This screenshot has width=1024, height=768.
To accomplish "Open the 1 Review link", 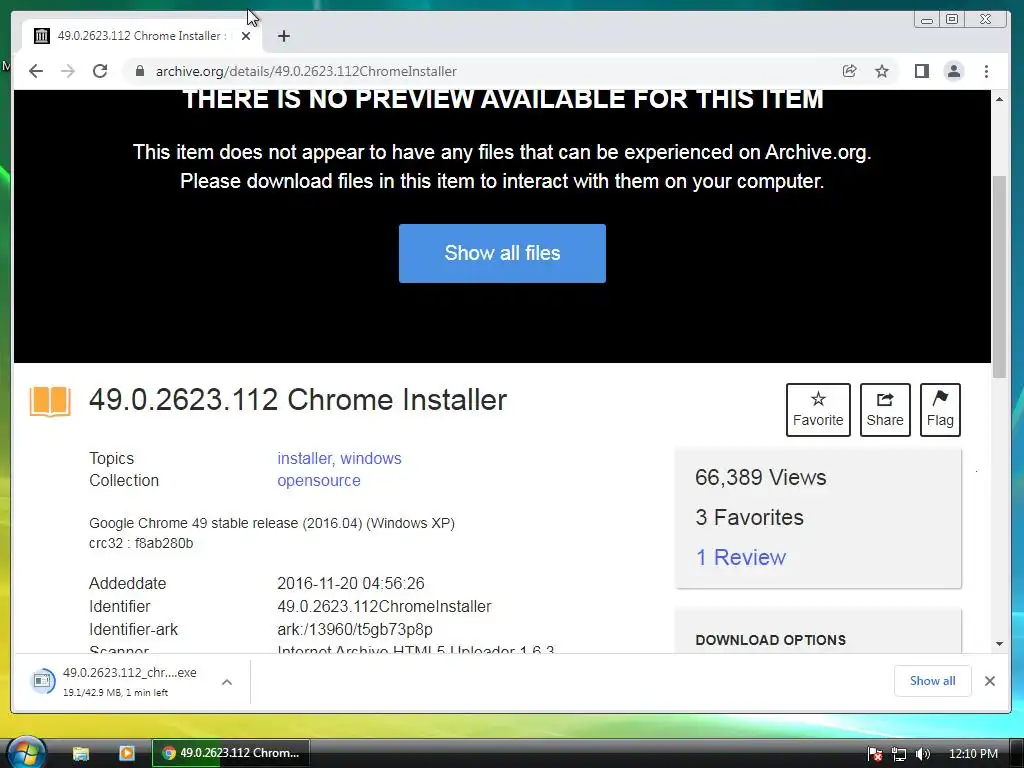I will click(x=741, y=557).
